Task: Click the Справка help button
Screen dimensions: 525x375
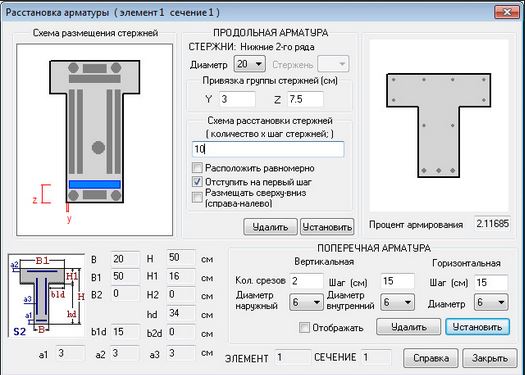Action: 431,358
